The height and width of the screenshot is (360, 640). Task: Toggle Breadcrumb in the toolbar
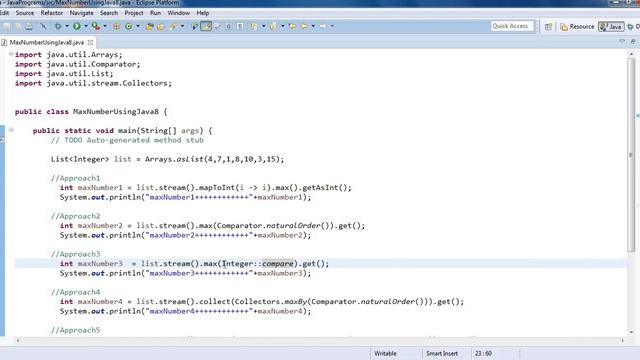(x=194, y=26)
